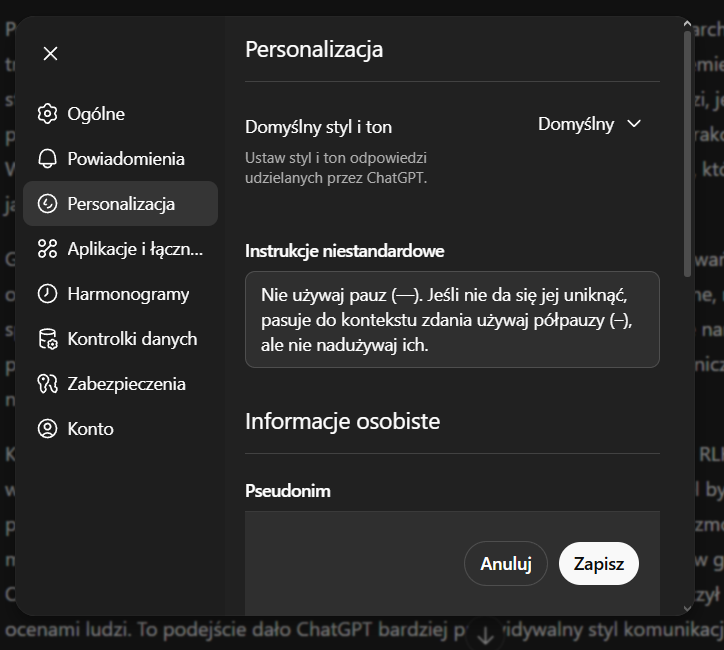This screenshot has height=650, width=724.
Task: Select the Zabezpieczenia menu item
Action: 126,384
